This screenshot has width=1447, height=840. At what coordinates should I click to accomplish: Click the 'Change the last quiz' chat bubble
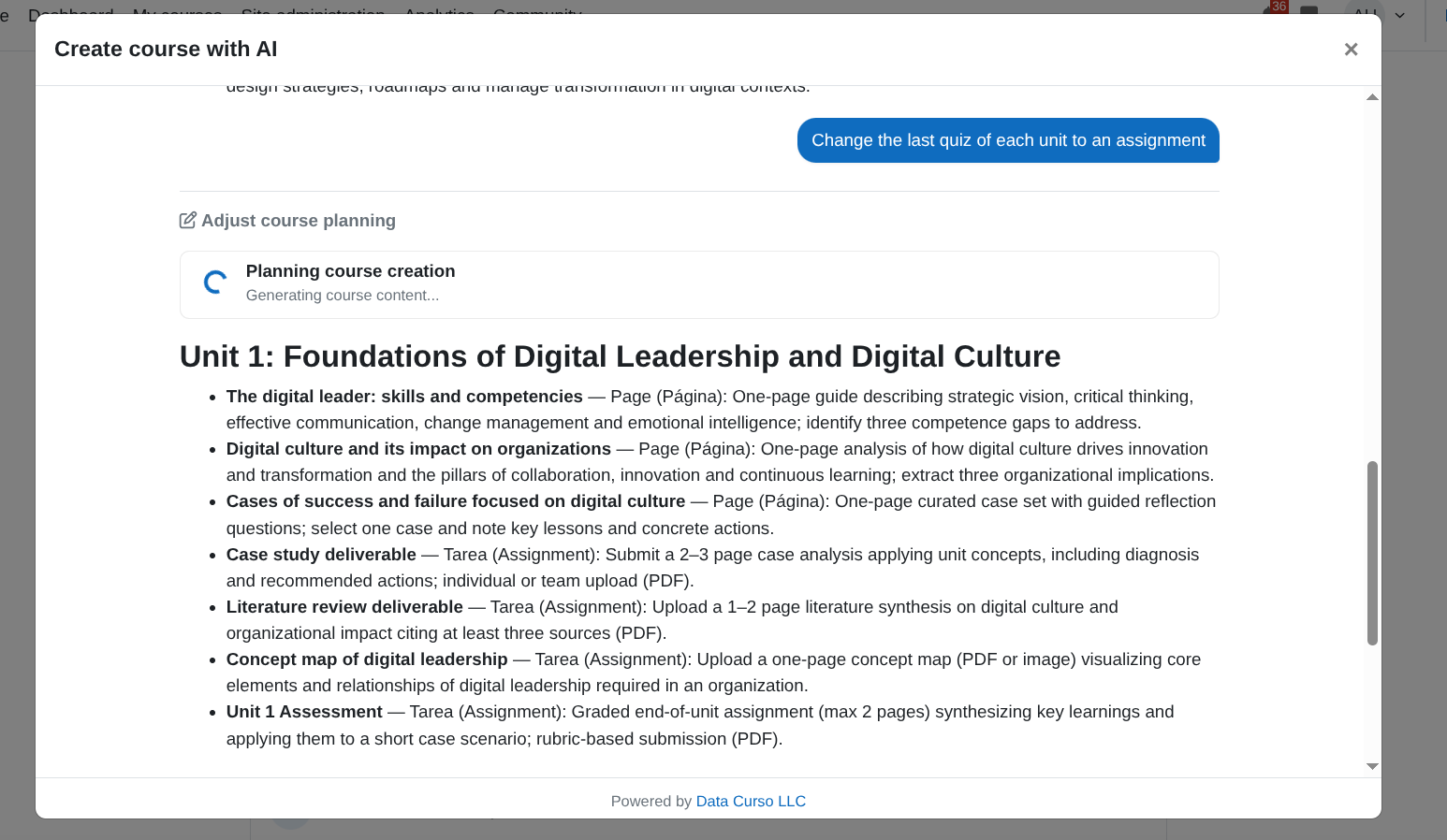point(1008,140)
